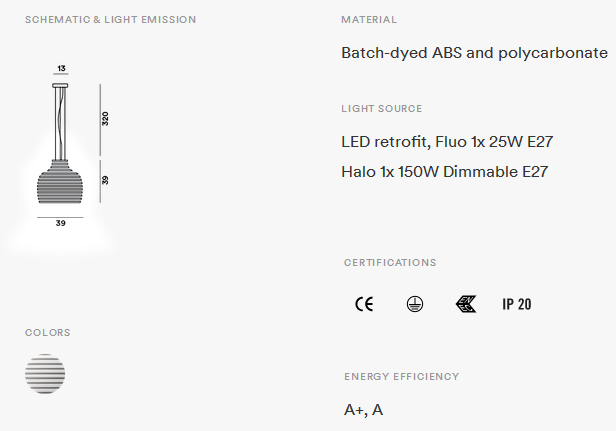
Task: Click the Material section heading
Action: 369,20
